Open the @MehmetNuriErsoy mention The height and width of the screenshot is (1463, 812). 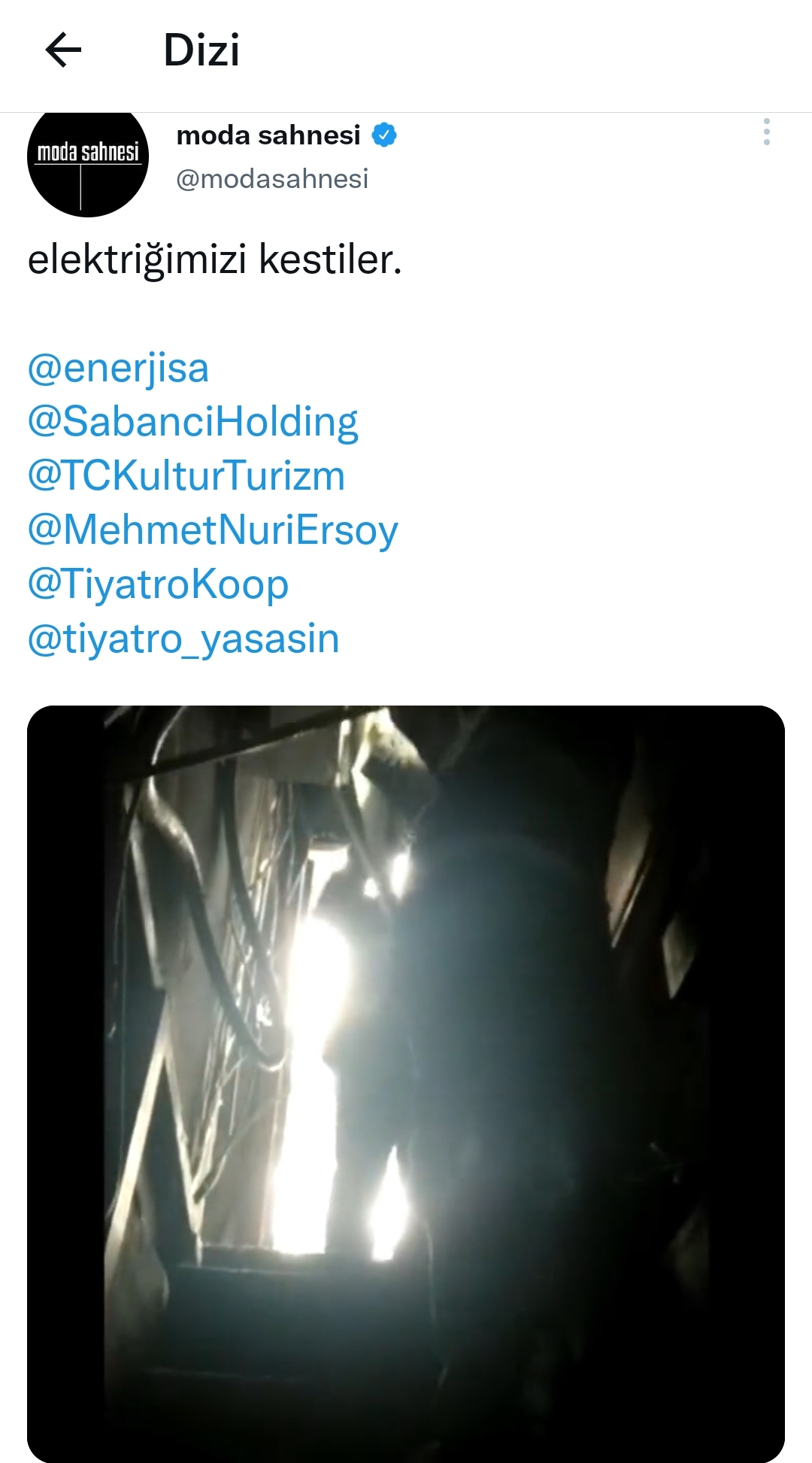tap(213, 530)
